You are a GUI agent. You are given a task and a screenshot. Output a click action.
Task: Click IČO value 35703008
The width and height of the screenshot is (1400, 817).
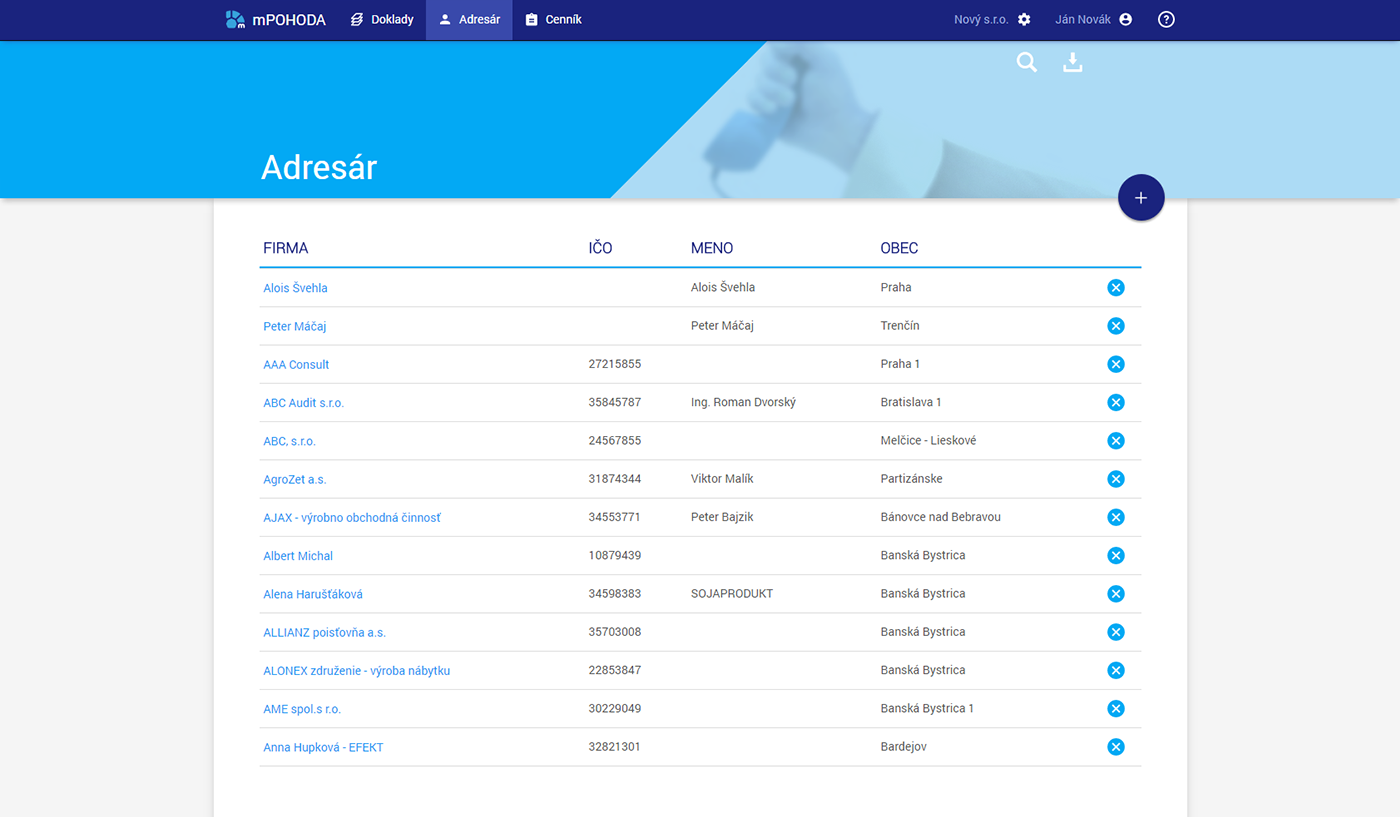[x=615, y=632]
